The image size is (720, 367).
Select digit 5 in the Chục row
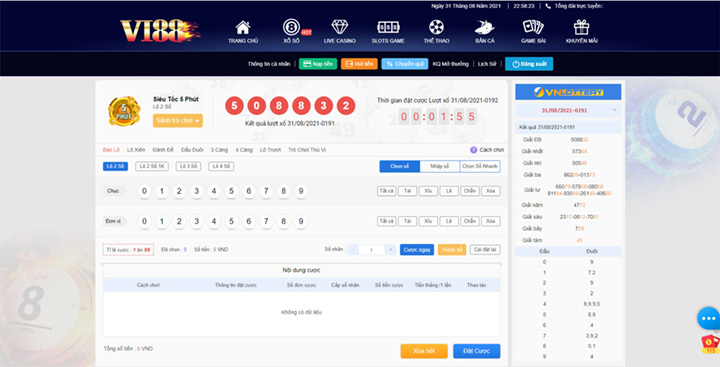[231, 191]
